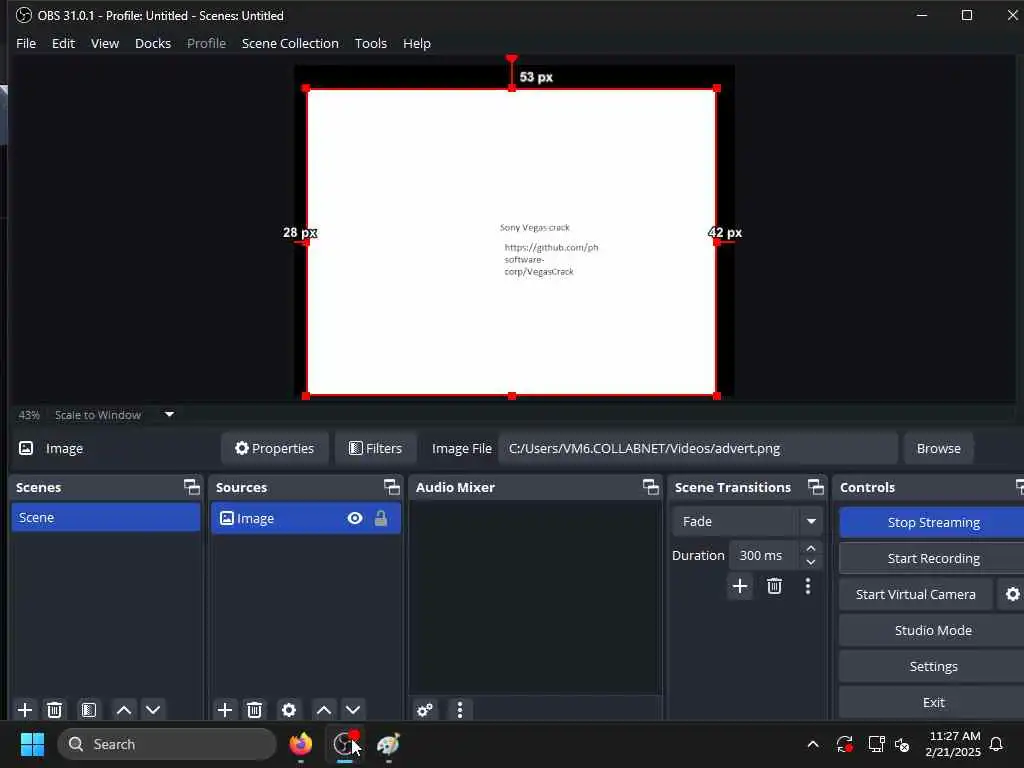1024x768 pixels.
Task: Click the Firefox taskbar icon
Action: (300, 744)
